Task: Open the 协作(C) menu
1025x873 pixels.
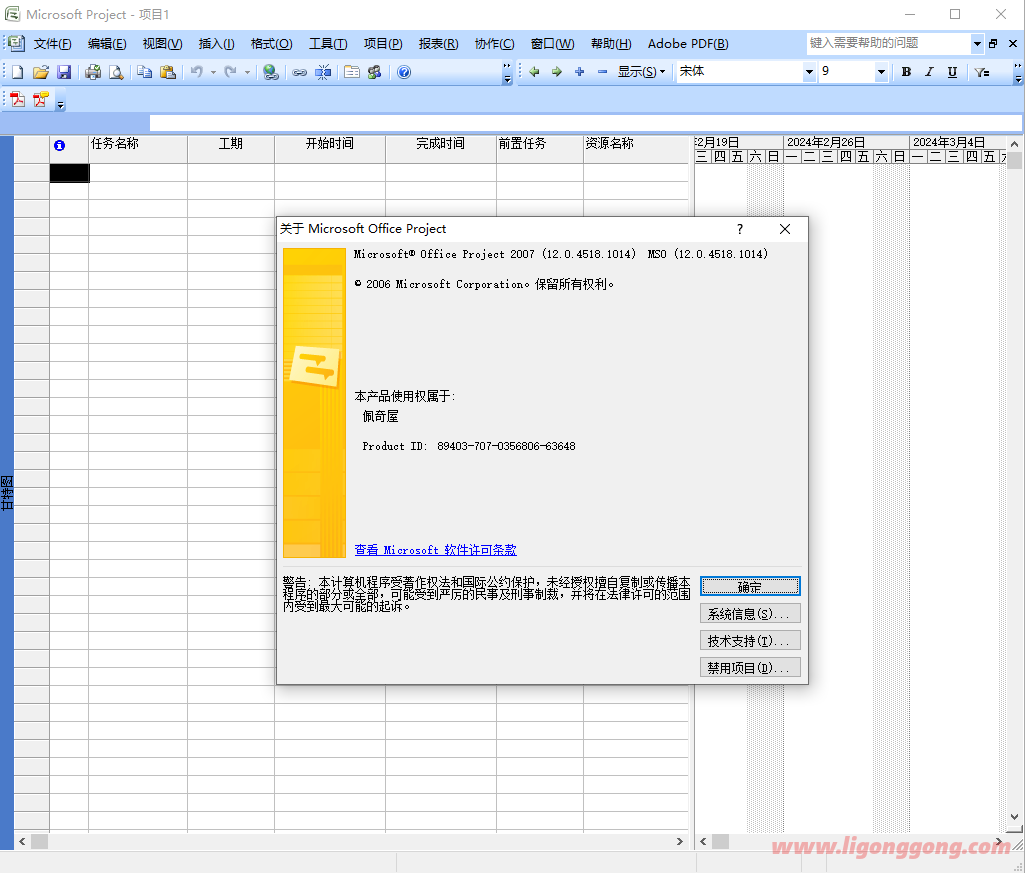Action: coord(494,44)
